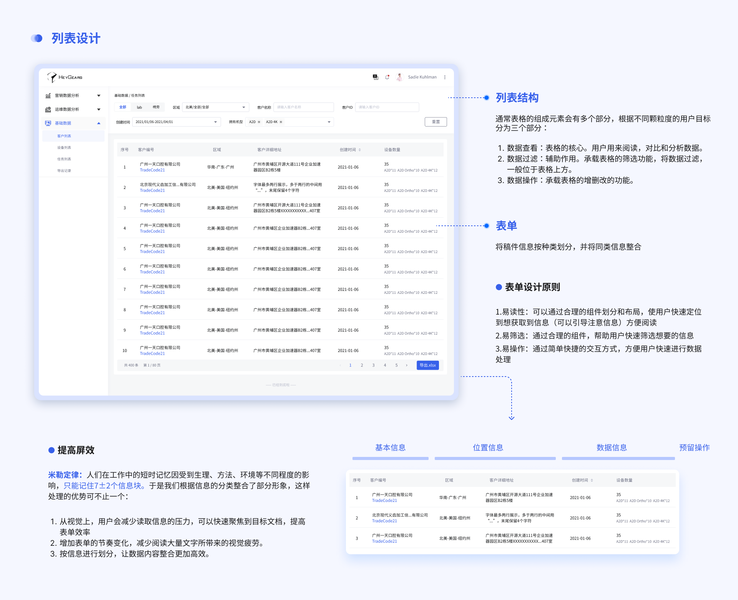Click the 客户名称 input field
This screenshot has width=738, height=600.
pyautogui.click(x=304, y=107)
